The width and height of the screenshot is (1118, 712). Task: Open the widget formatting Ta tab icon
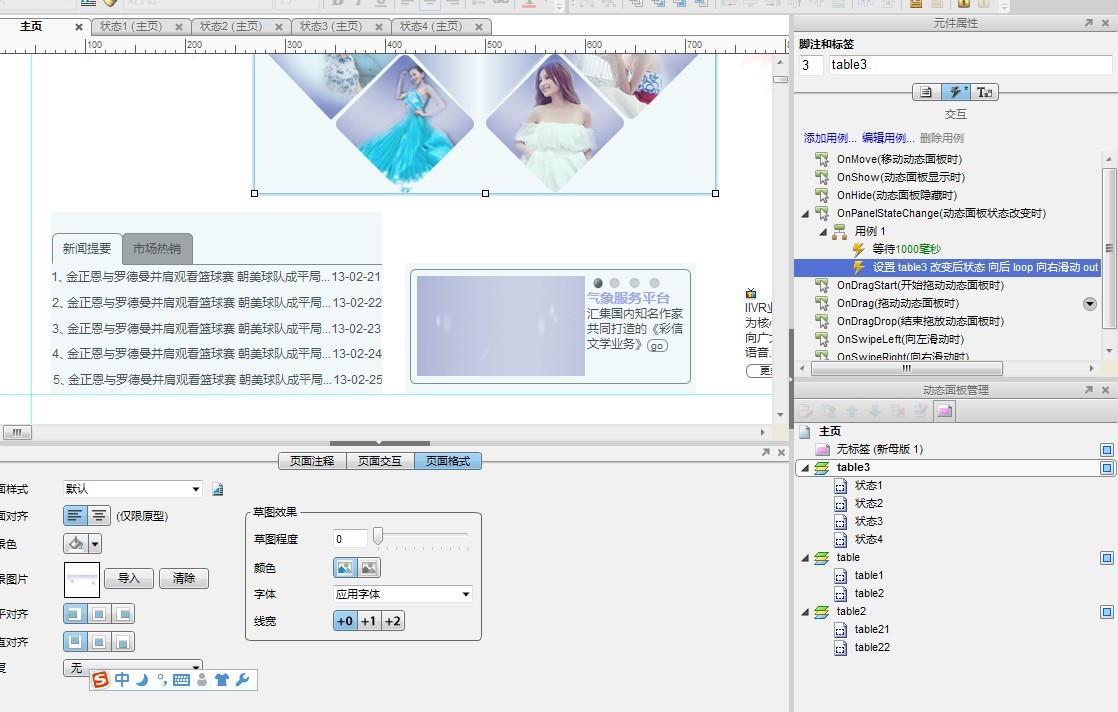pos(984,92)
